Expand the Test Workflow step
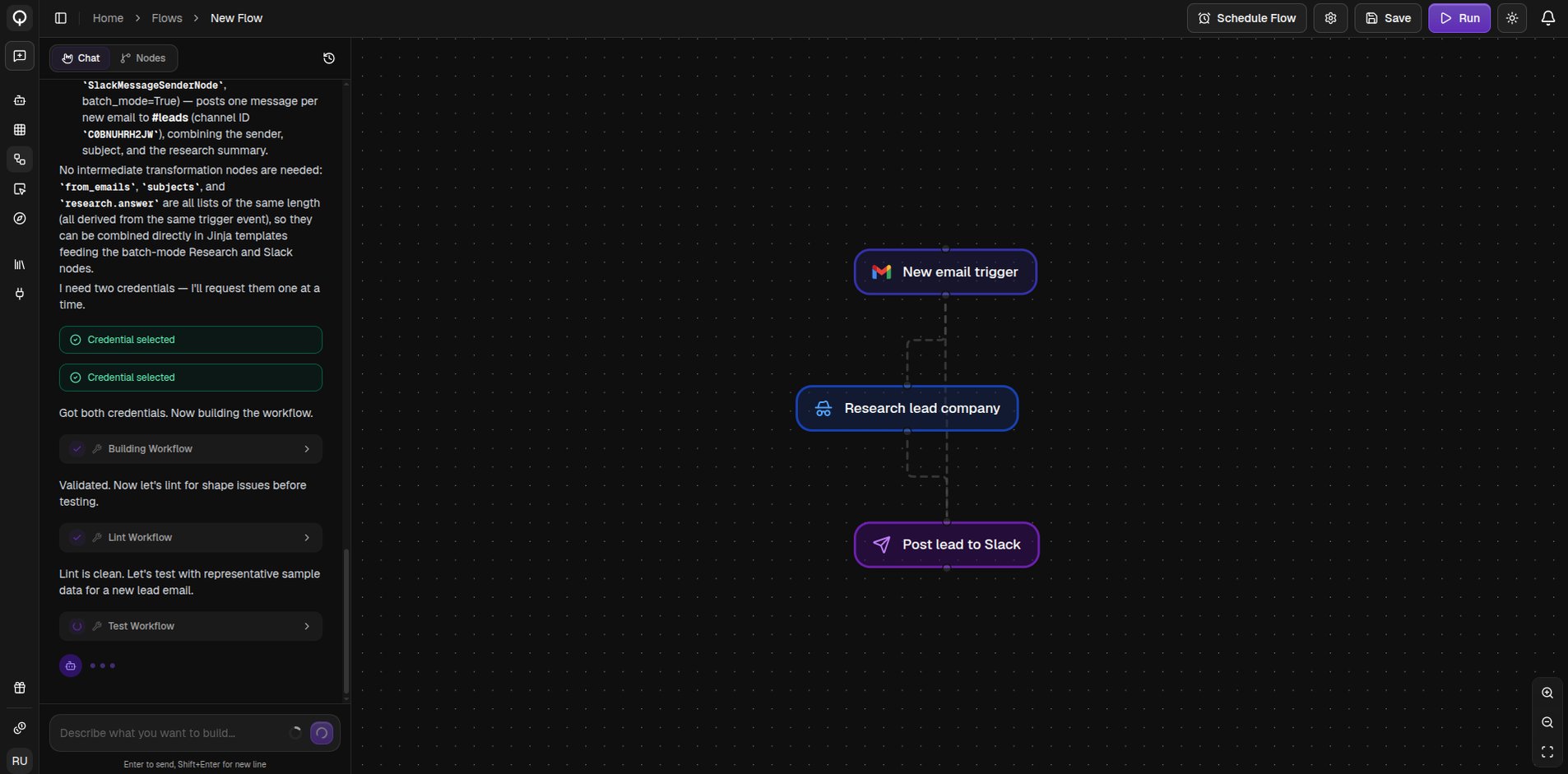The width and height of the screenshot is (1568, 774). (191, 627)
